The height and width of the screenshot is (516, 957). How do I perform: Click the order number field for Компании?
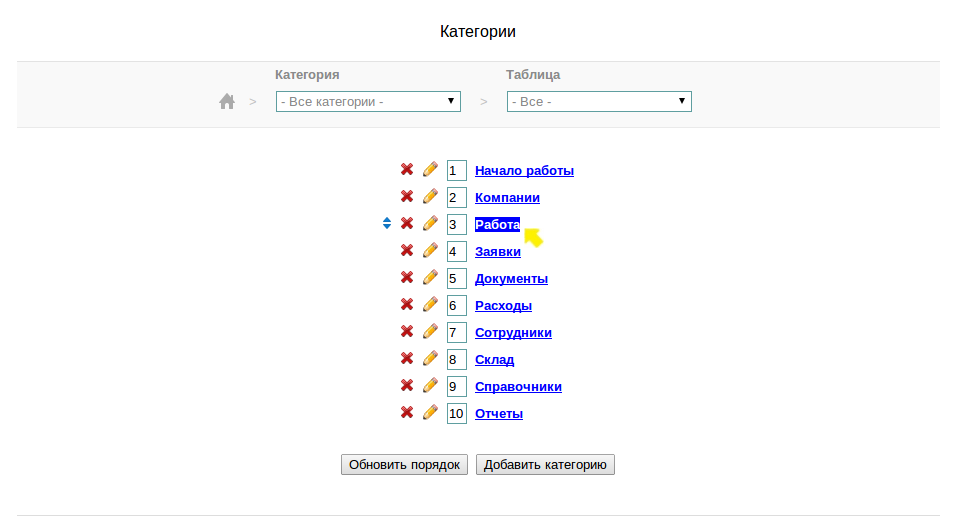456,197
